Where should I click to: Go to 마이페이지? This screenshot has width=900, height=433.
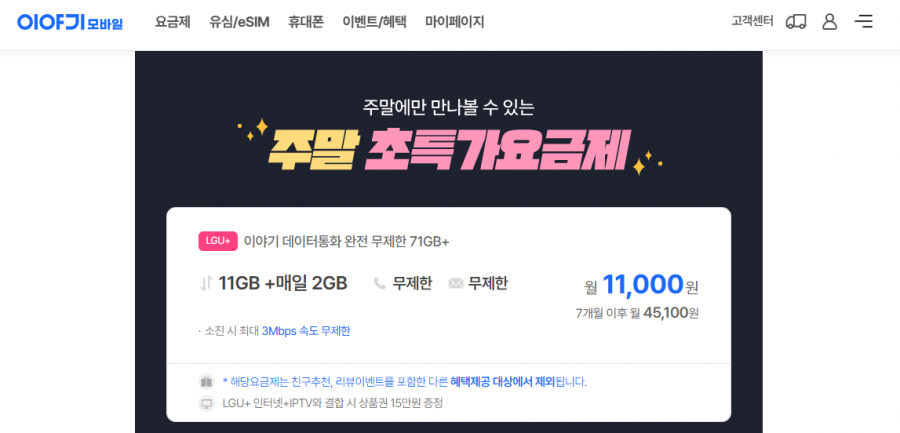pyautogui.click(x=455, y=22)
